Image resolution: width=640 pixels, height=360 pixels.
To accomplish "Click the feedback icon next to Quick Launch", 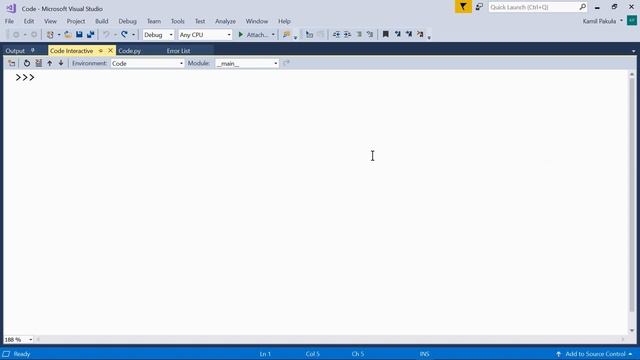I will 479,7.
